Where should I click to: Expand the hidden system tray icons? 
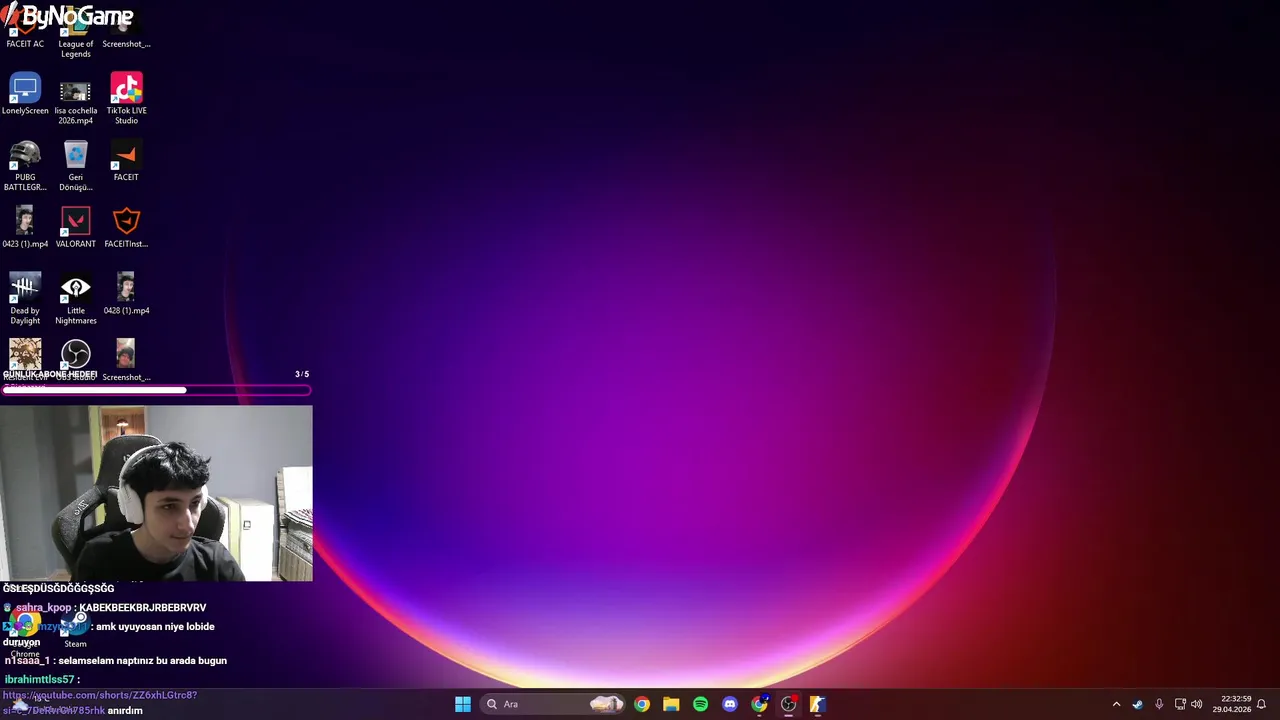[x=1116, y=704]
